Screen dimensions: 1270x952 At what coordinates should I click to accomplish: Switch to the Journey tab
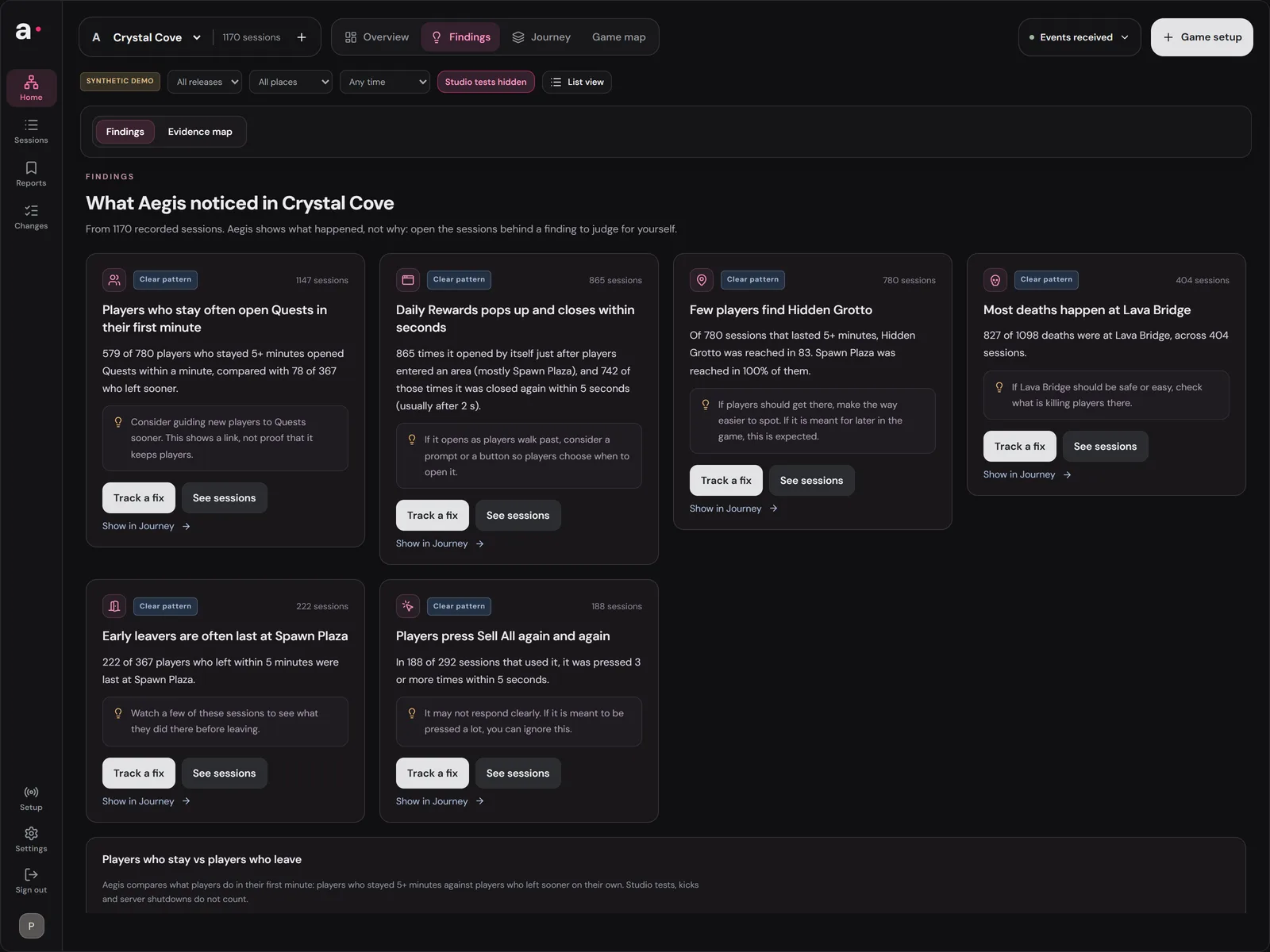click(x=541, y=37)
